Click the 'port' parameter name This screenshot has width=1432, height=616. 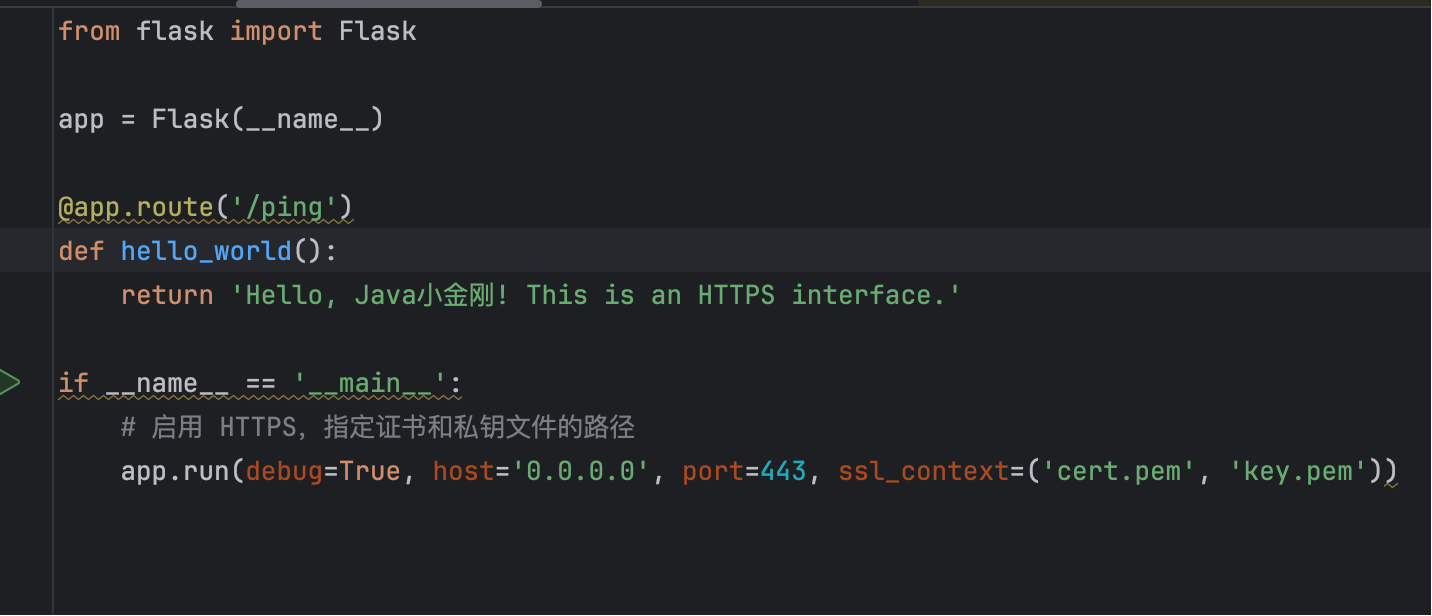[713, 471]
